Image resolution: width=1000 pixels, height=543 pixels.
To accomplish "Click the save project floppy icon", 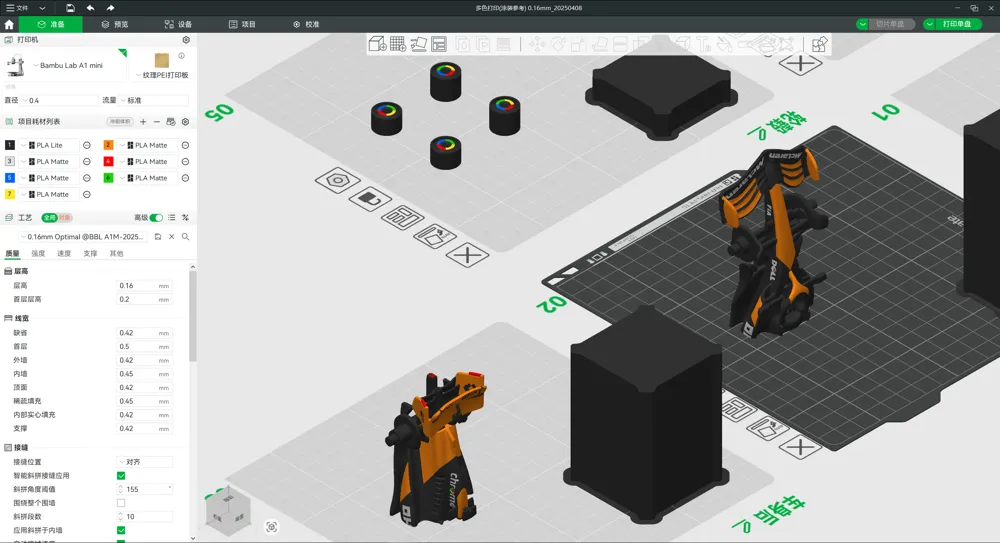I will (70, 8).
